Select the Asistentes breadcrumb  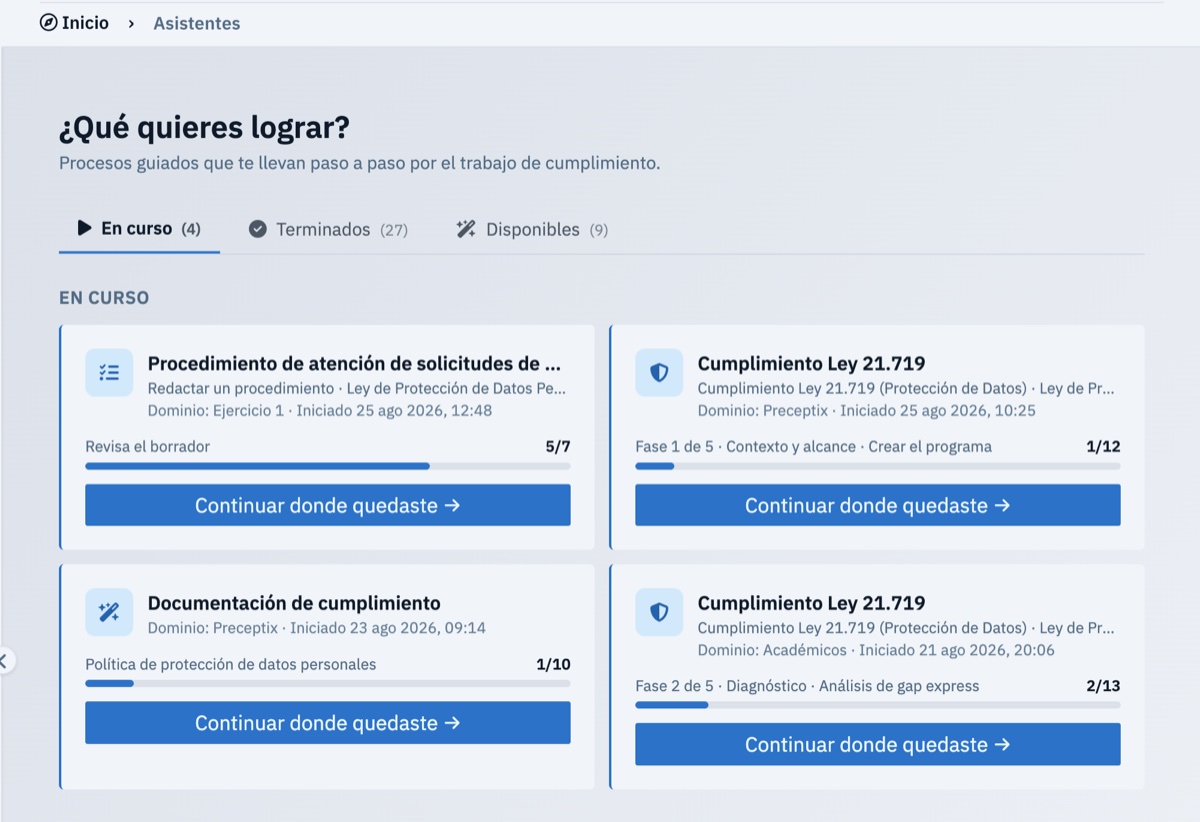(x=197, y=23)
